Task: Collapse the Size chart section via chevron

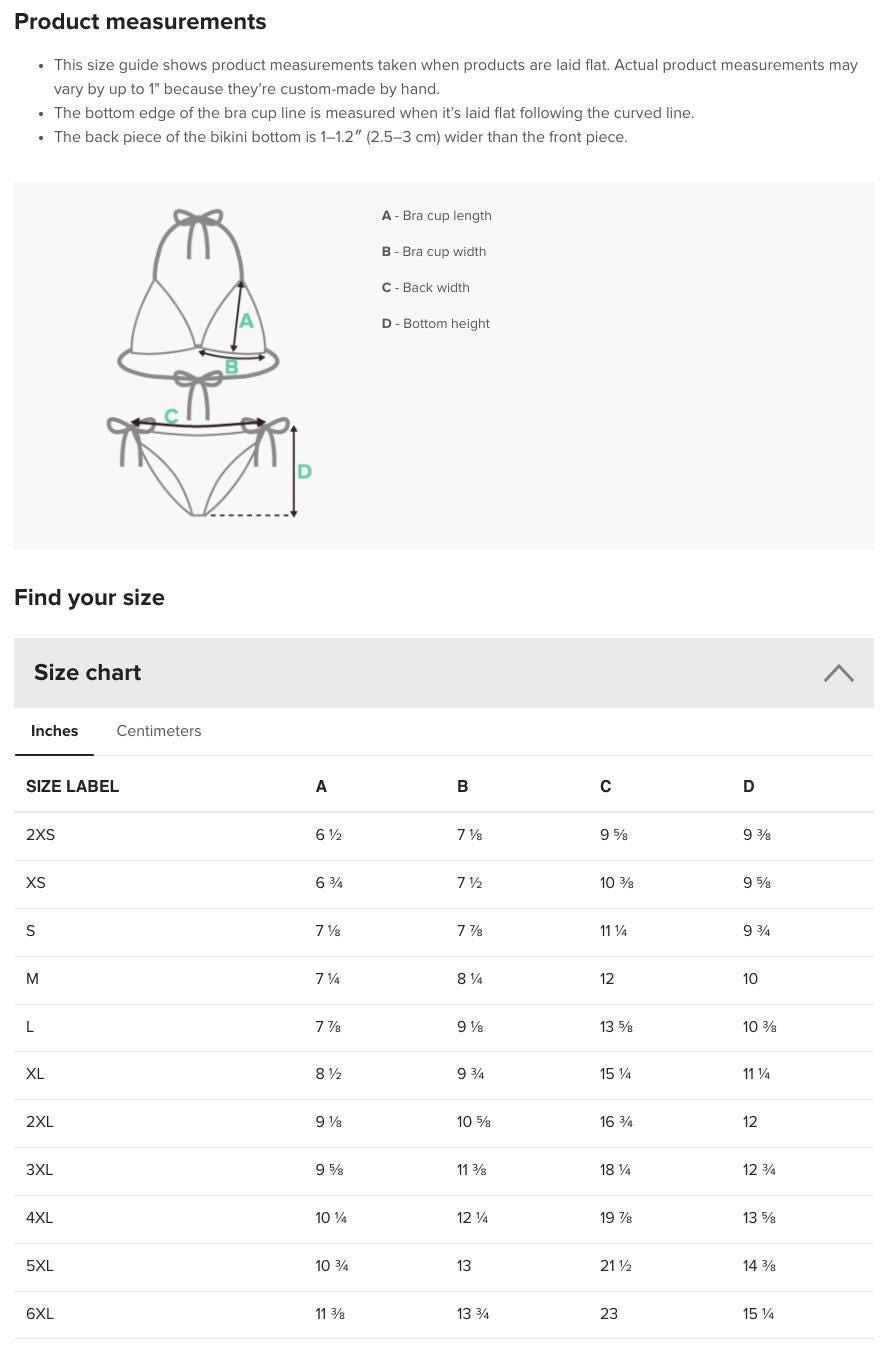Action: 838,673
